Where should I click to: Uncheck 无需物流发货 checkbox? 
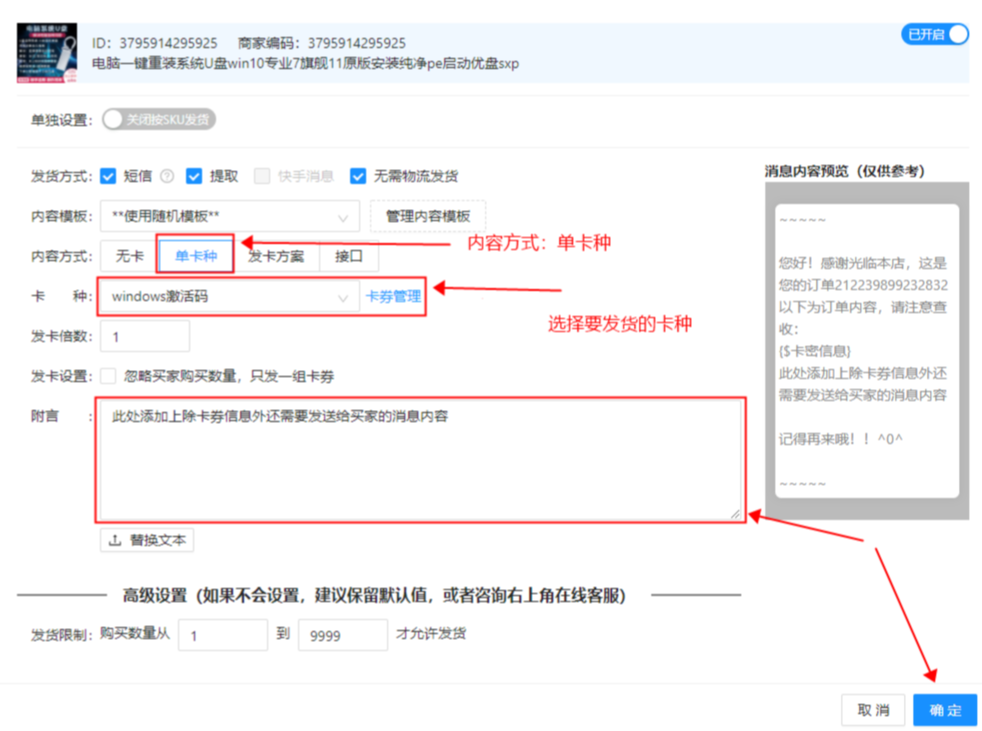point(358,176)
